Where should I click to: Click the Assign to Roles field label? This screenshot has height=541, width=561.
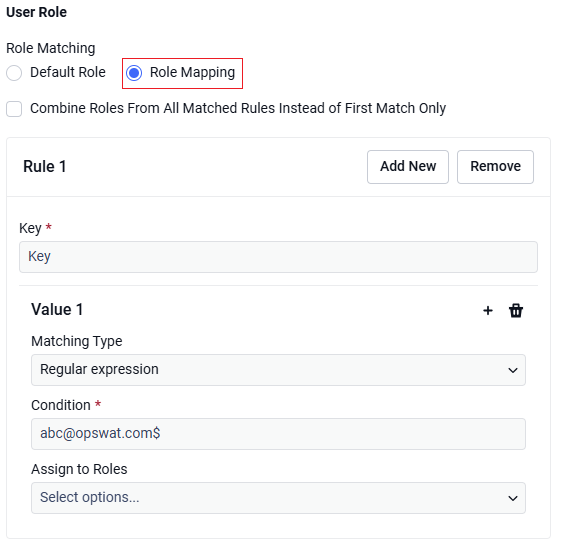point(79,469)
